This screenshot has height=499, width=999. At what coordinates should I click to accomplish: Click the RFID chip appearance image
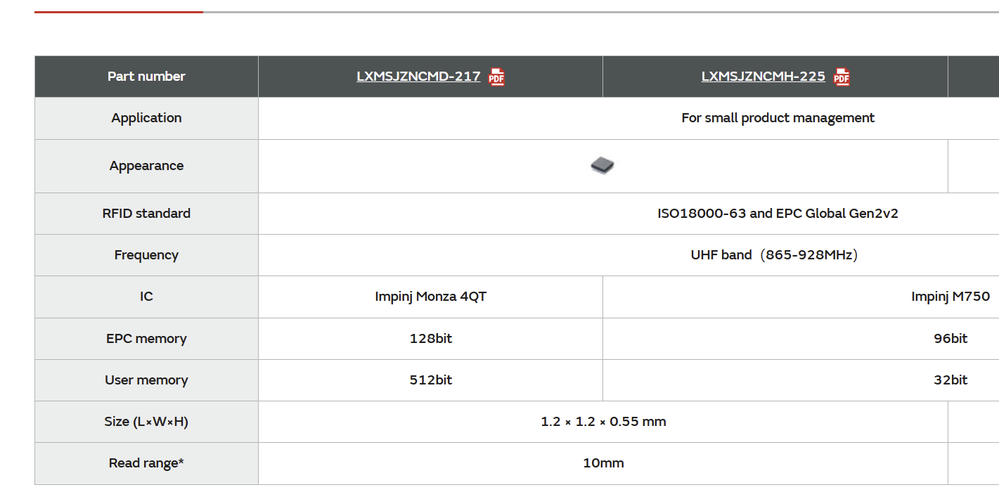(602, 165)
